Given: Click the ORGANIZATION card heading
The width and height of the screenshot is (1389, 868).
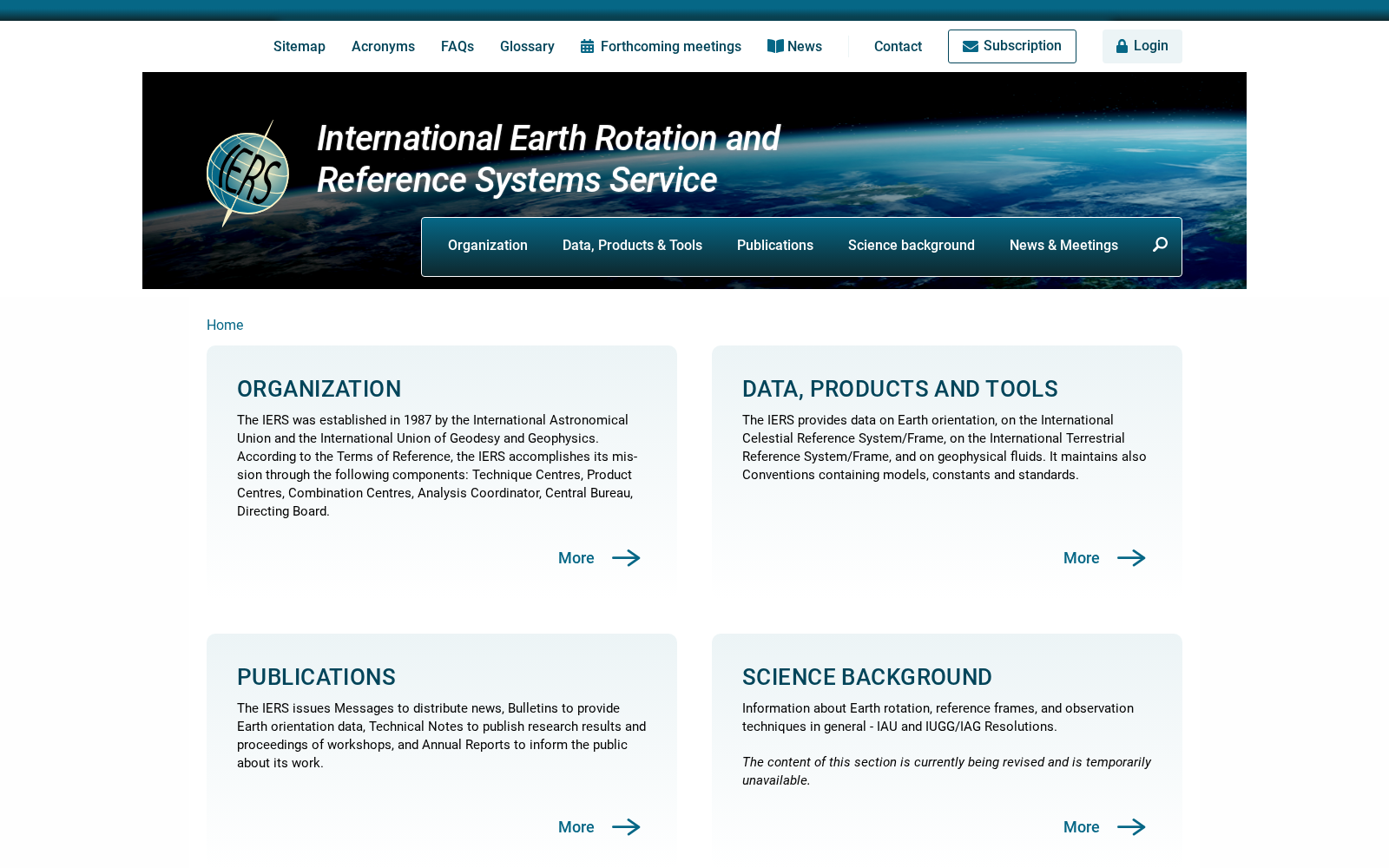Looking at the screenshot, I should point(319,389).
